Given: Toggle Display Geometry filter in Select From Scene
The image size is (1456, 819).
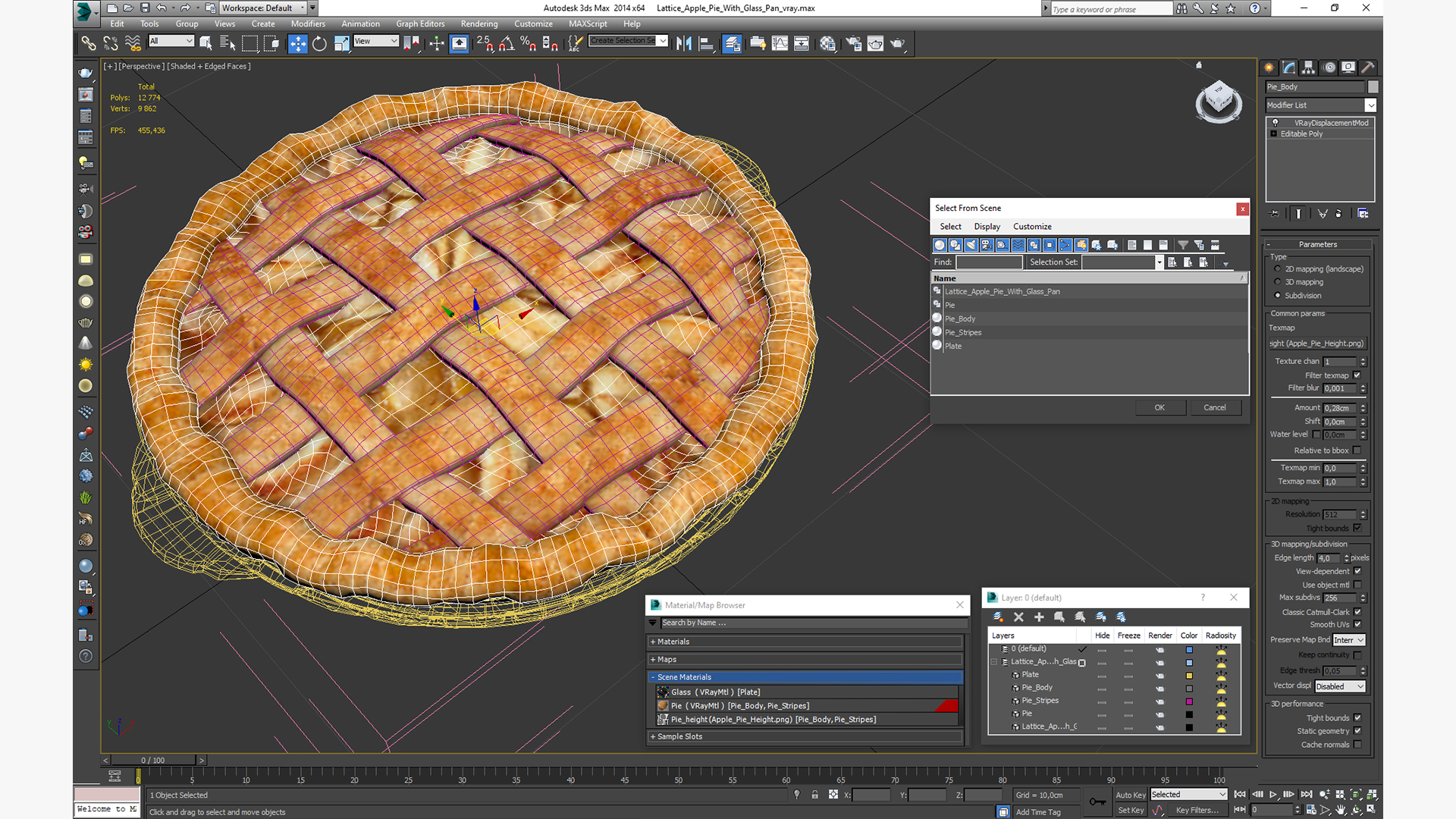Looking at the screenshot, I should pos(940,245).
